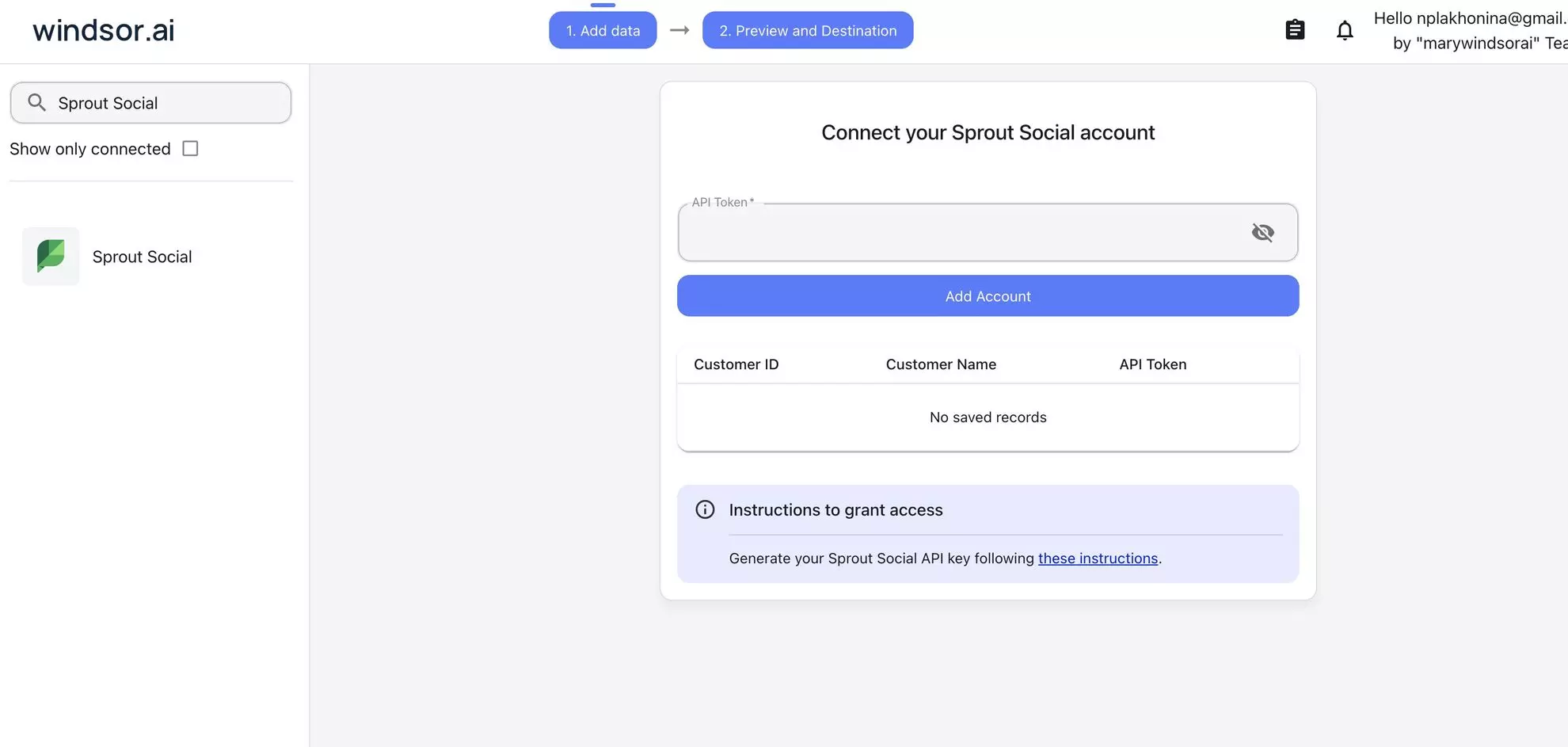Open these instructions link
This screenshot has height=747, width=1568.
[1098, 558]
